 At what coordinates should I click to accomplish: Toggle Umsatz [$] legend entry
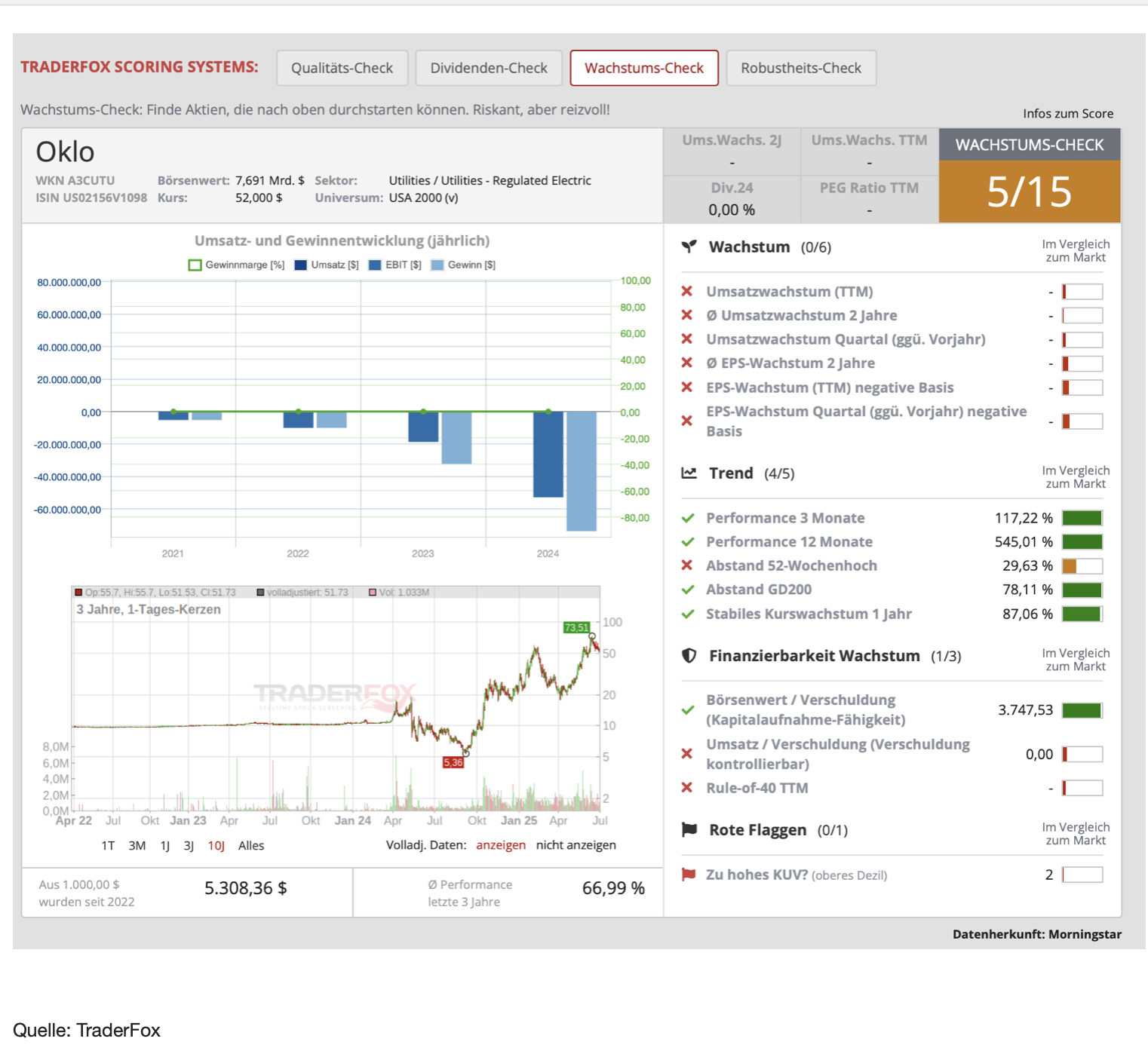click(x=327, y=265)
